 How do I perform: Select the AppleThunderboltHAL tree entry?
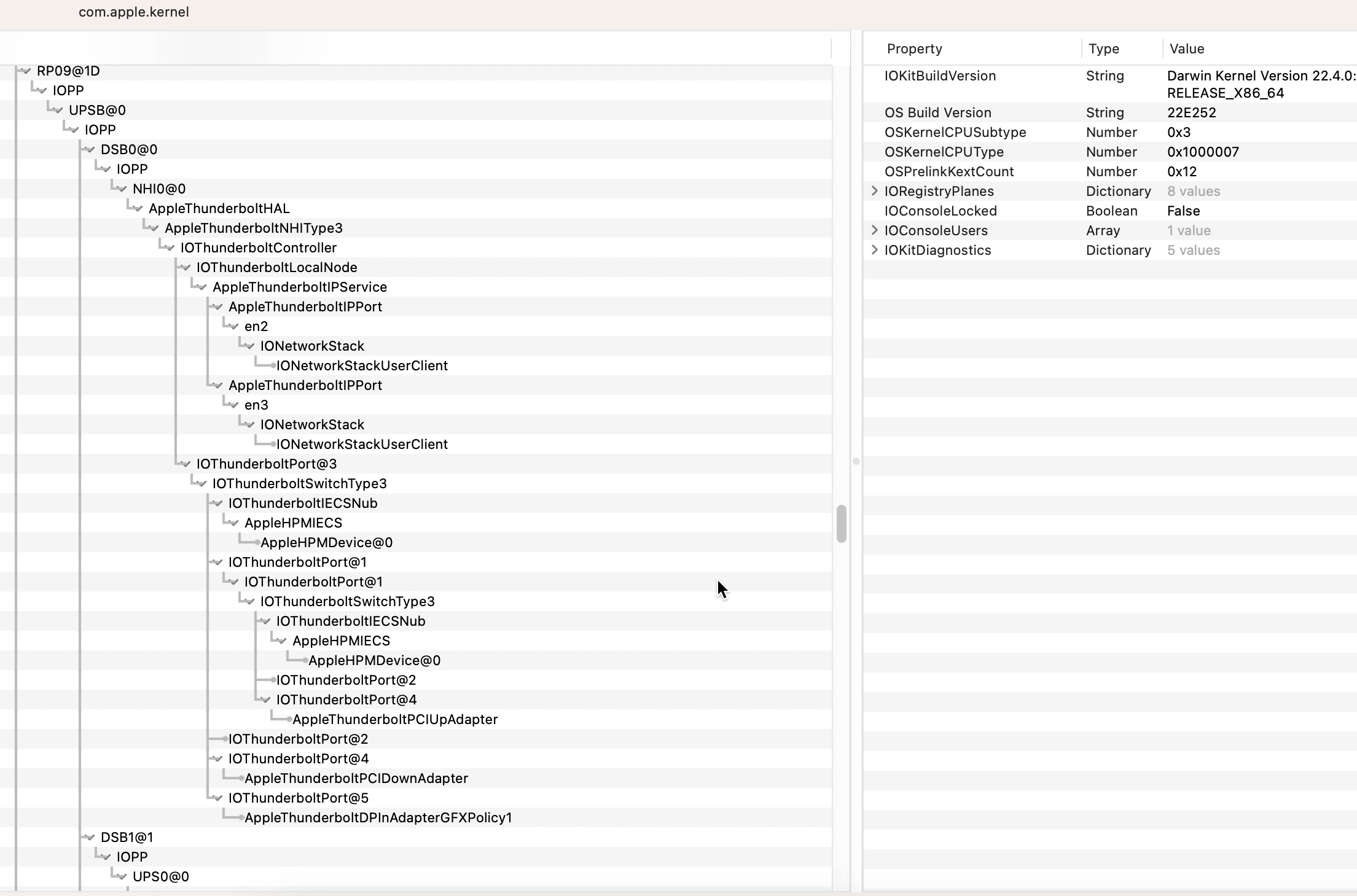click(219, 209)
